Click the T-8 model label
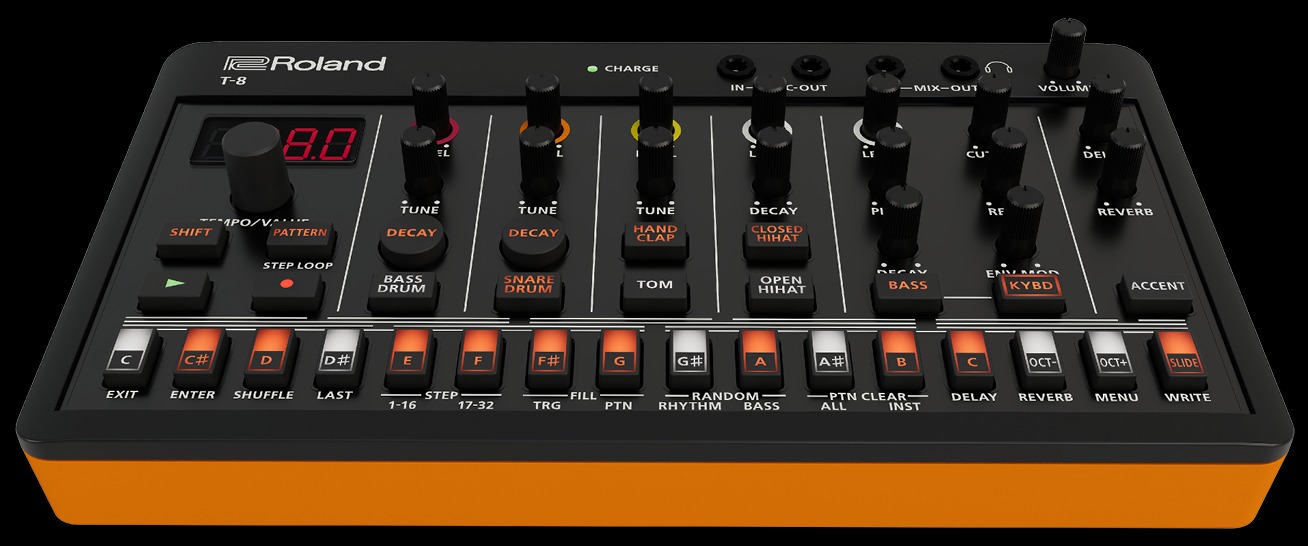The image size is (1308, 546). point(232,83)
